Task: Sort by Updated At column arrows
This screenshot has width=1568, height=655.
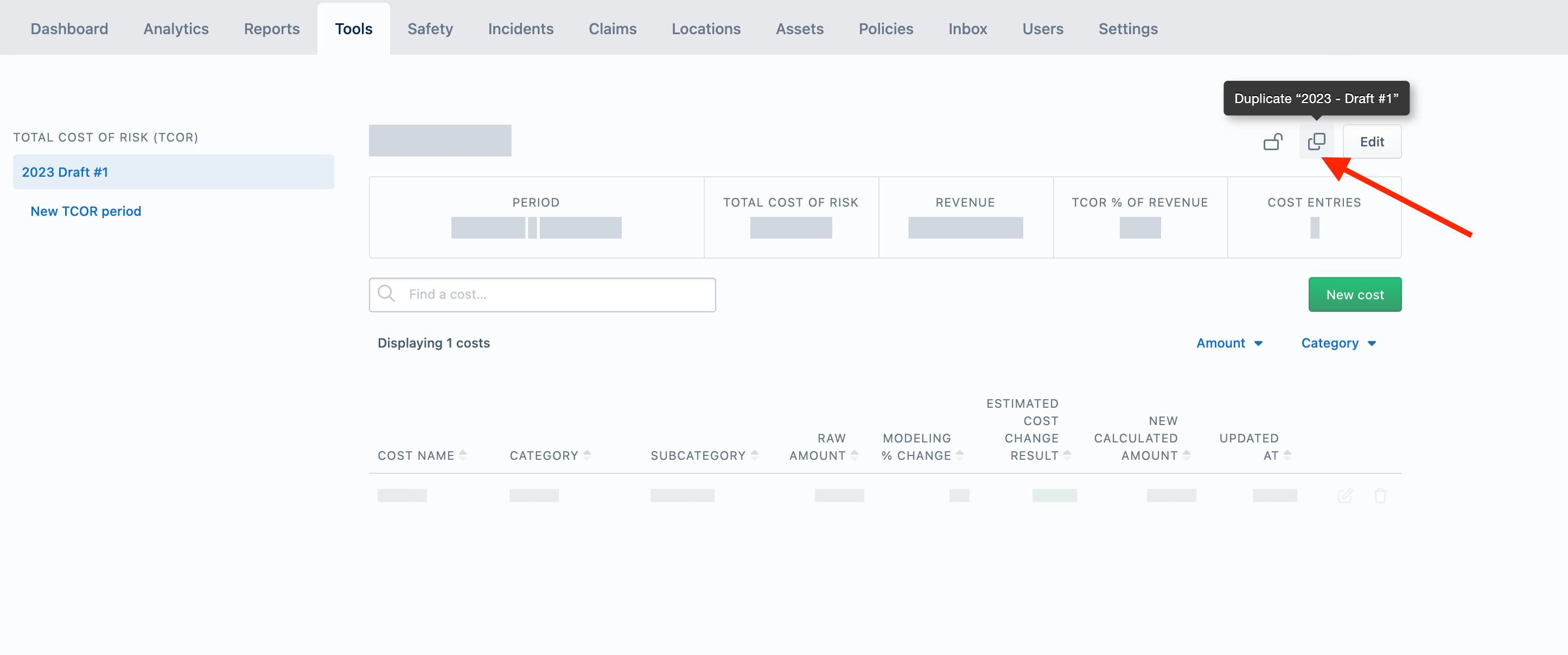Action: 1287,455
